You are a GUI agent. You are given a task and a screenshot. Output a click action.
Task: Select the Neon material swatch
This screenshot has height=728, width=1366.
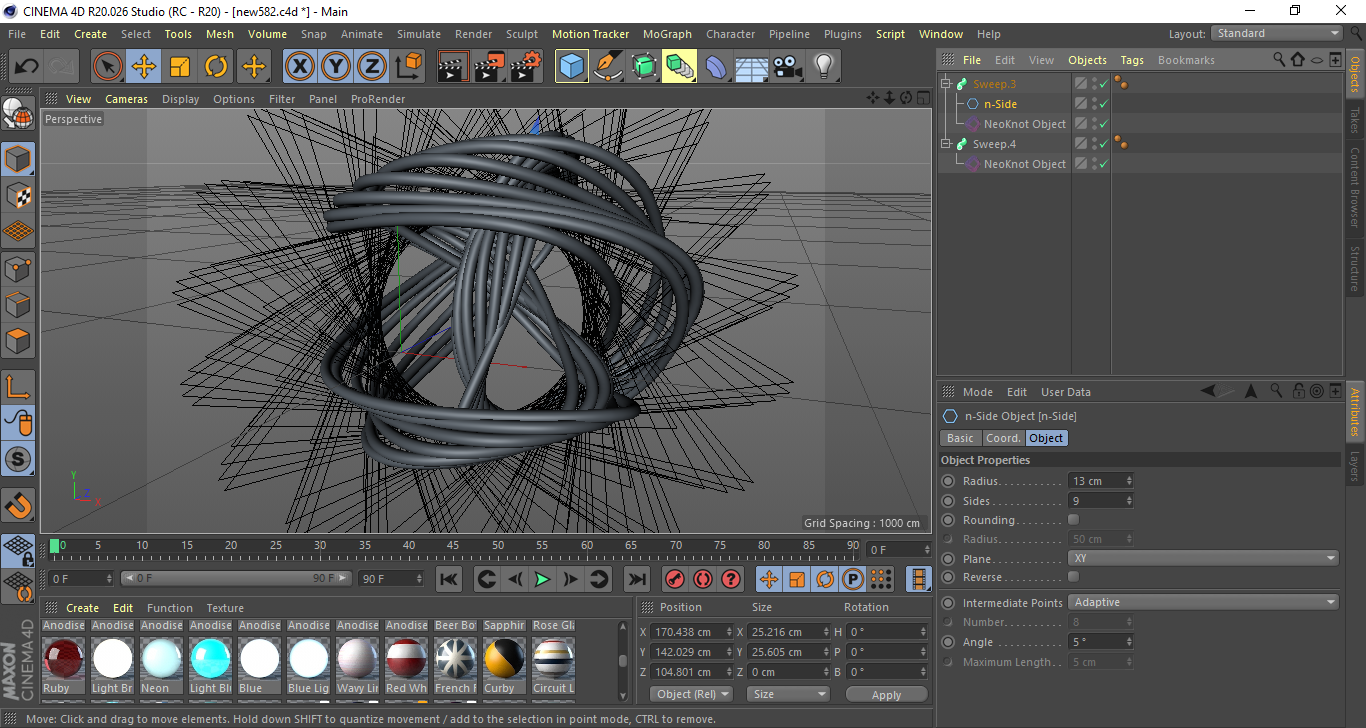click(161, 659)
